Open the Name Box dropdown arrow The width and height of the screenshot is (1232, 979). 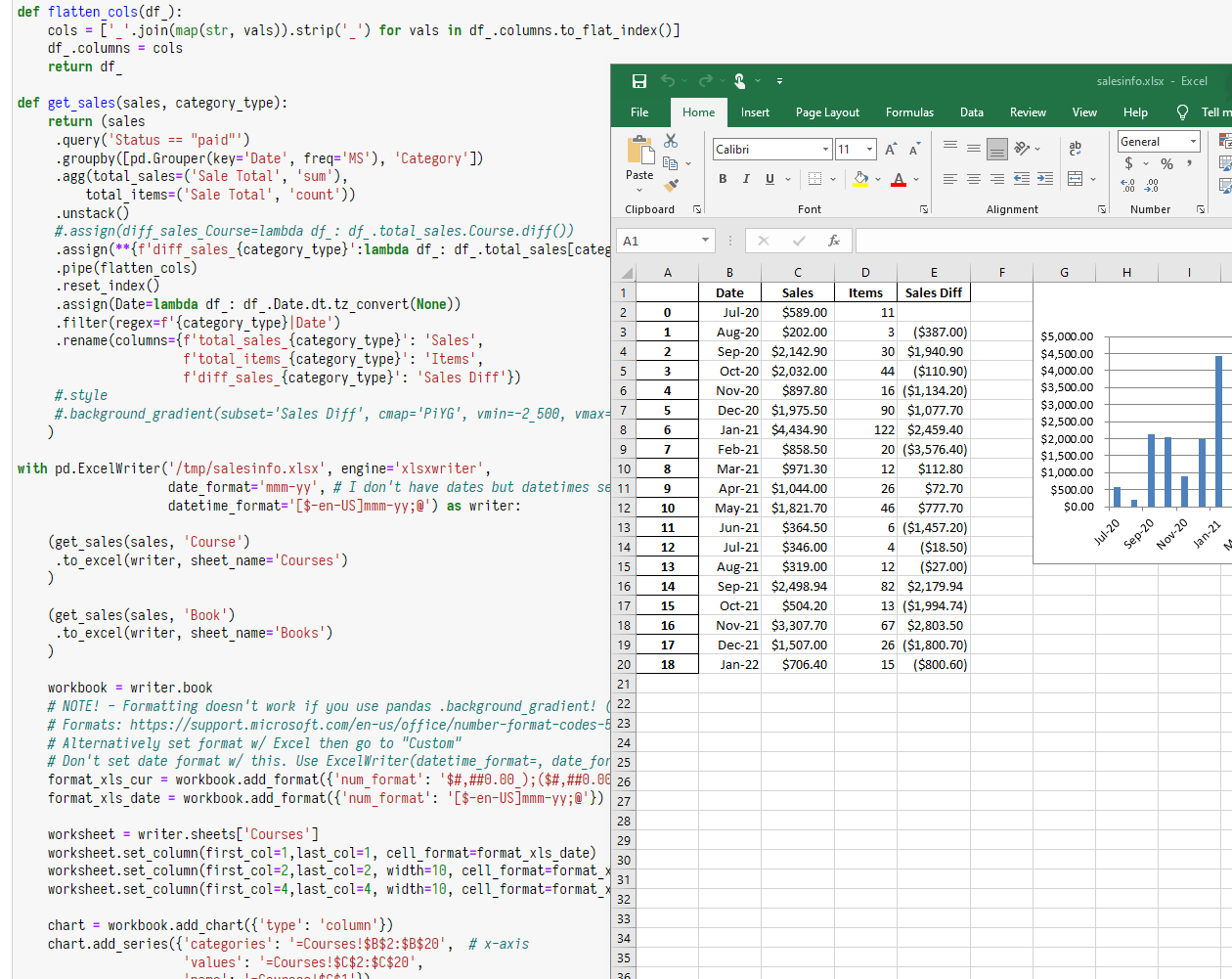coord(705,241)
